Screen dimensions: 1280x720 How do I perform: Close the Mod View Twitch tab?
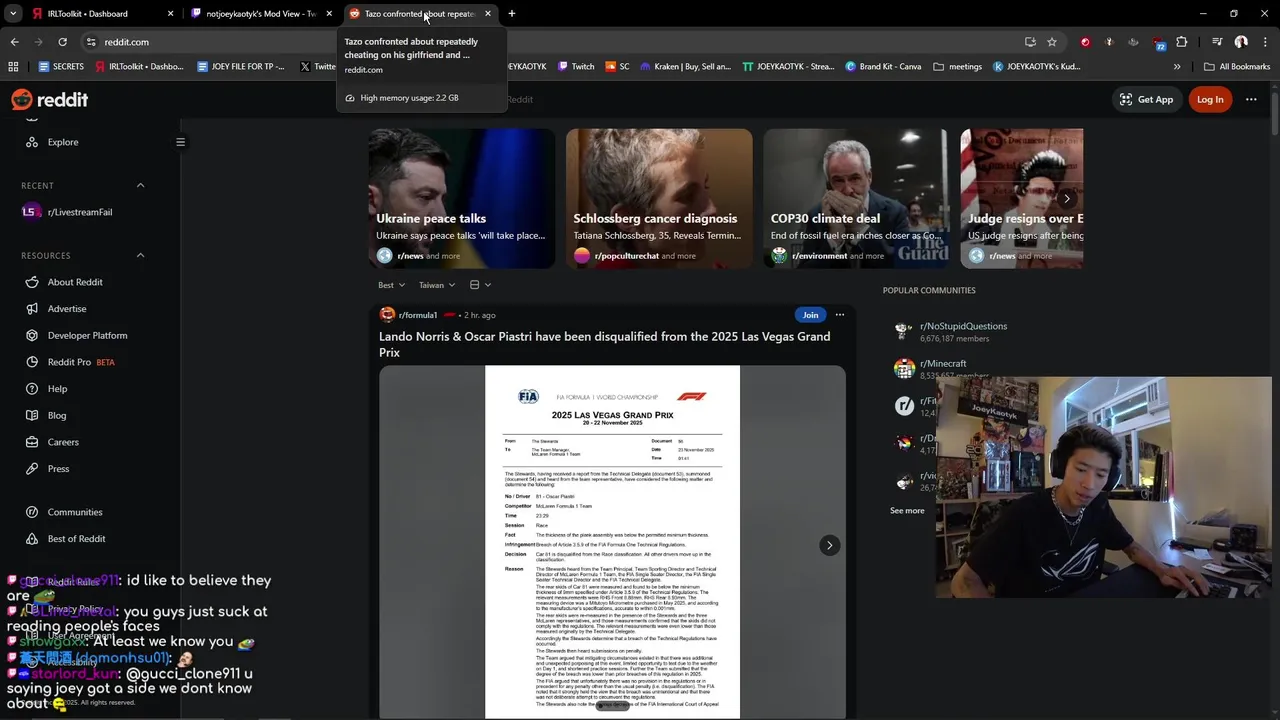click(329, 14)
